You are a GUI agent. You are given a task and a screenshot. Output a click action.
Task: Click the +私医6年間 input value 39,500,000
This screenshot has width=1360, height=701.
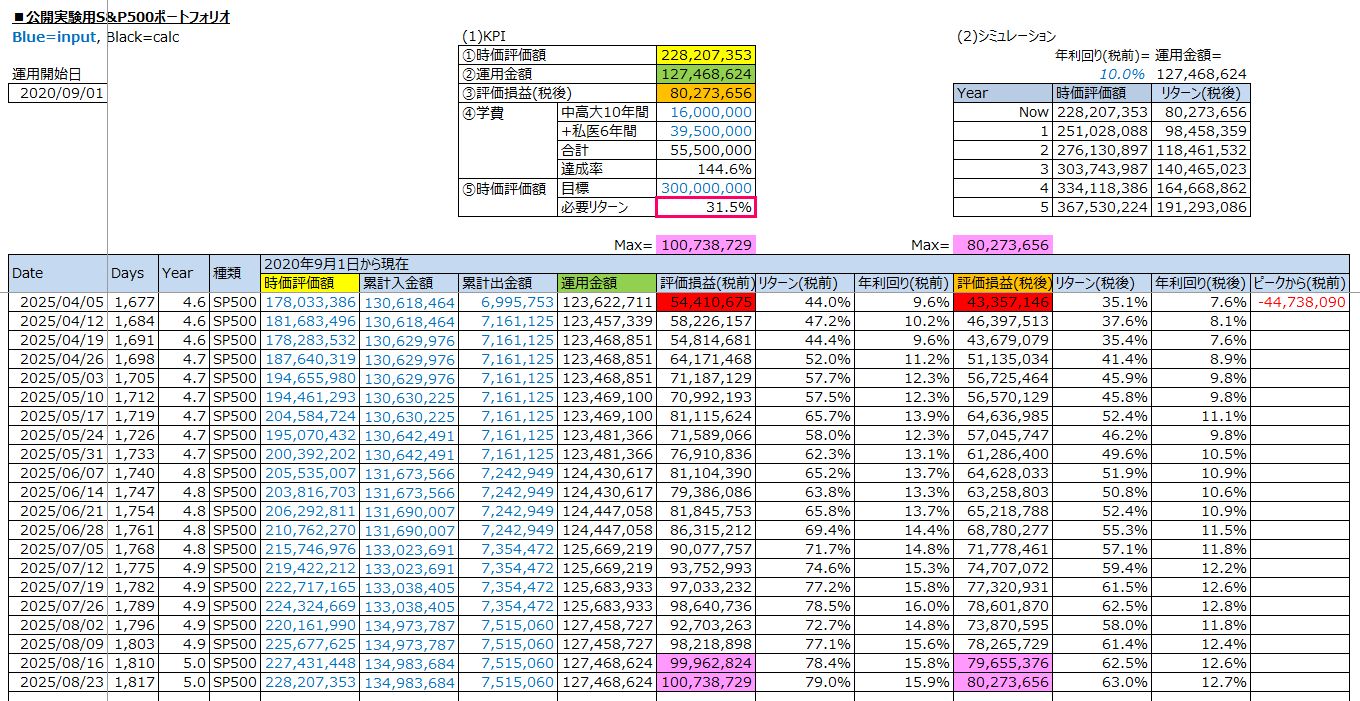[x=706, y=131]
